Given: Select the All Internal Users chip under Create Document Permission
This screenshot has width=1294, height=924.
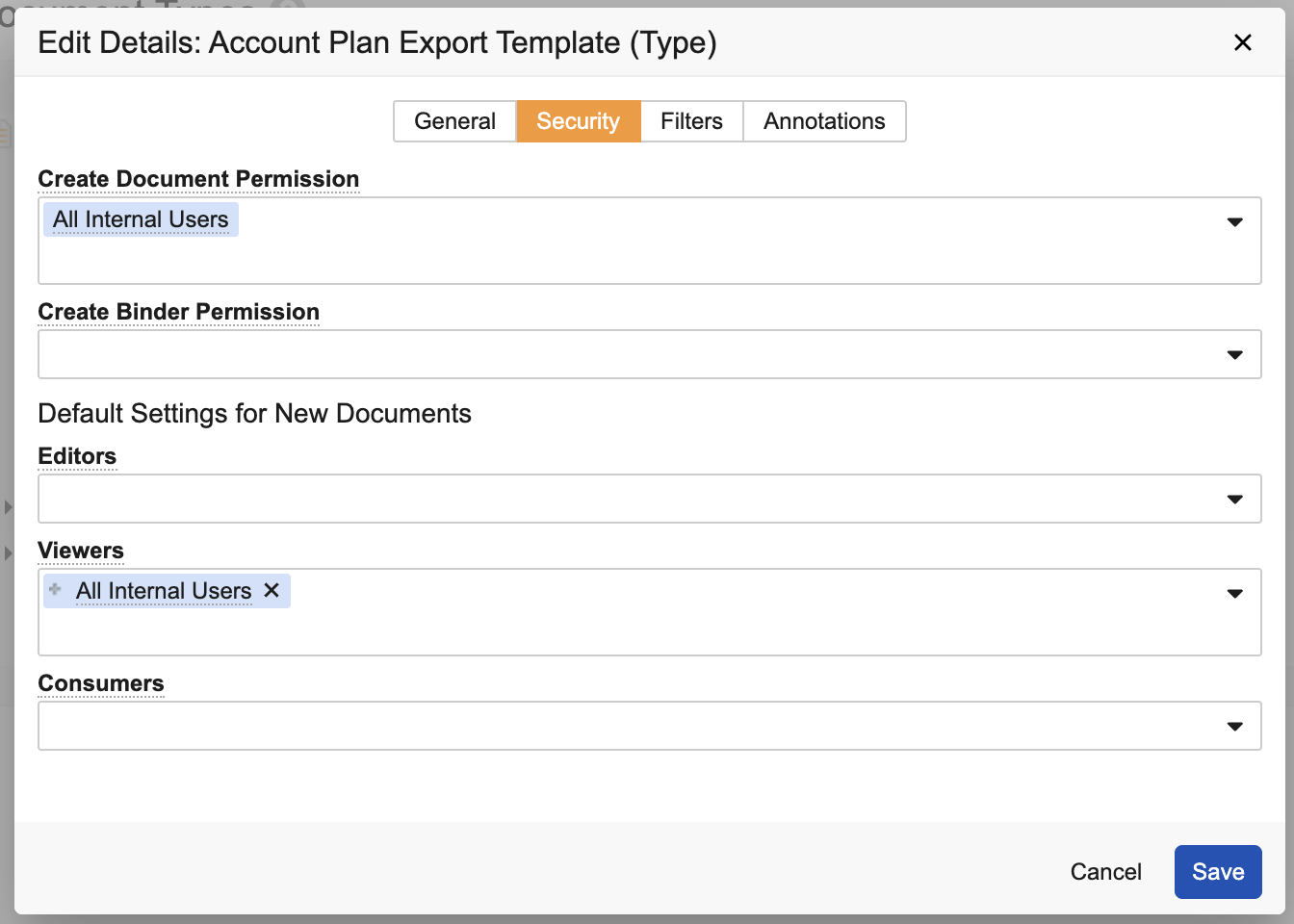Looking at the screenshot, I should 141,219.
